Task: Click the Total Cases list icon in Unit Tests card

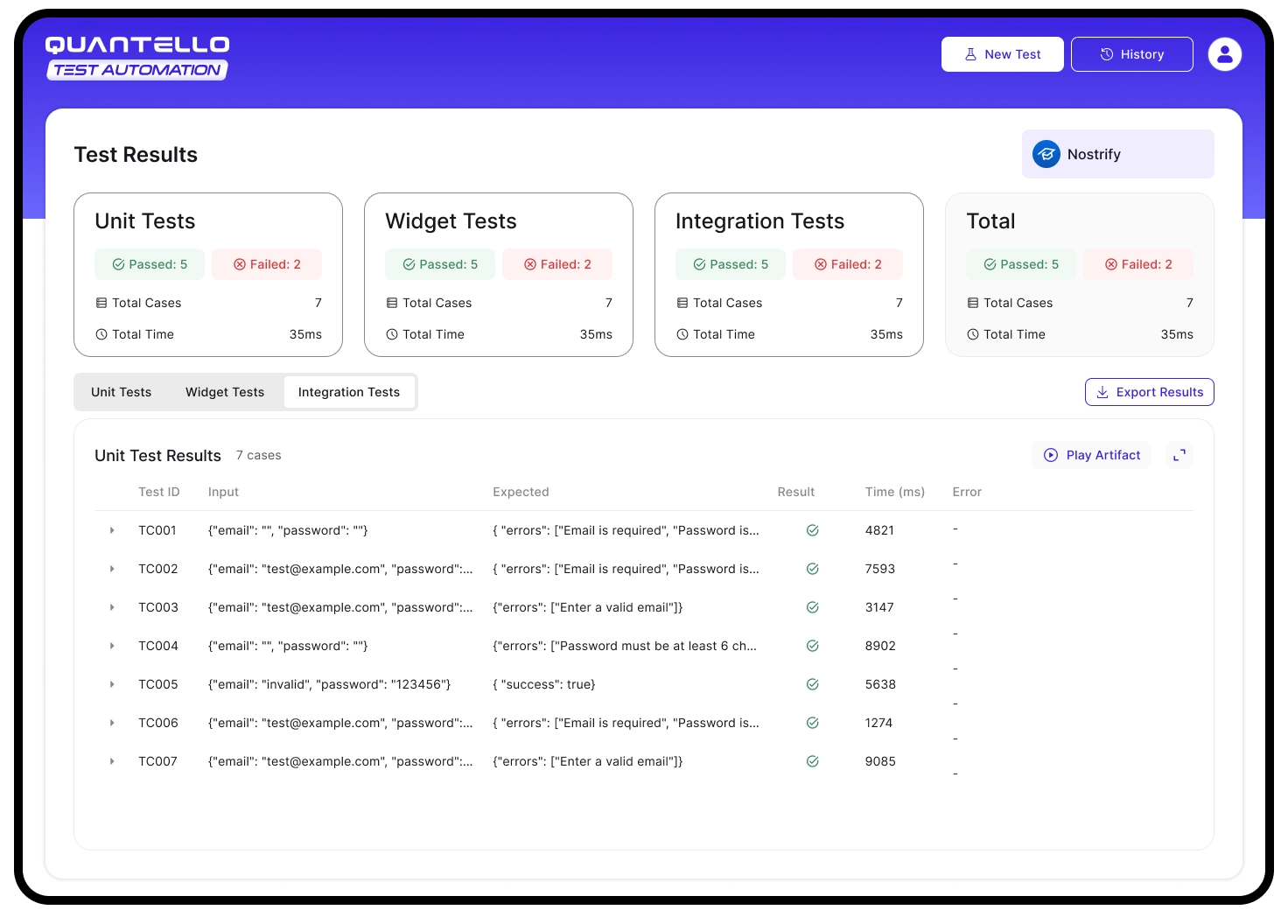Action: (101, 303)
